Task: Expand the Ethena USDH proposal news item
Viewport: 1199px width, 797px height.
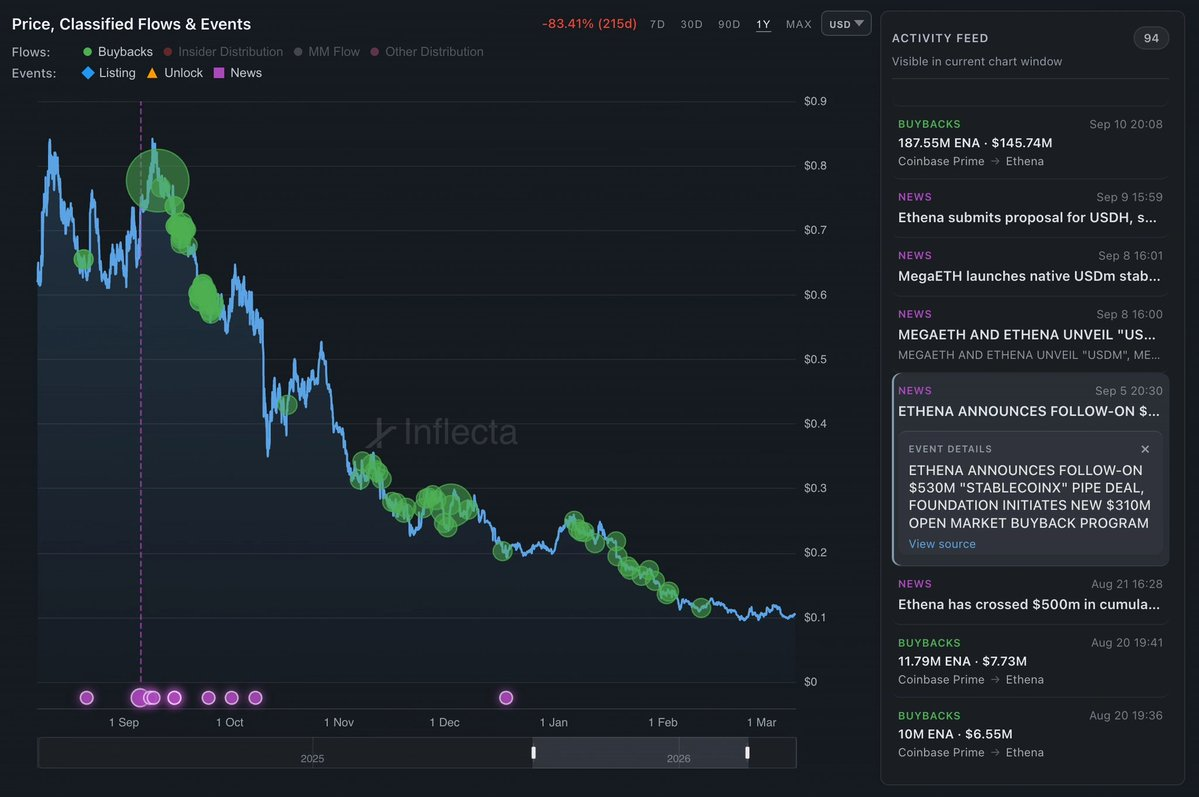Action: 1030,217
